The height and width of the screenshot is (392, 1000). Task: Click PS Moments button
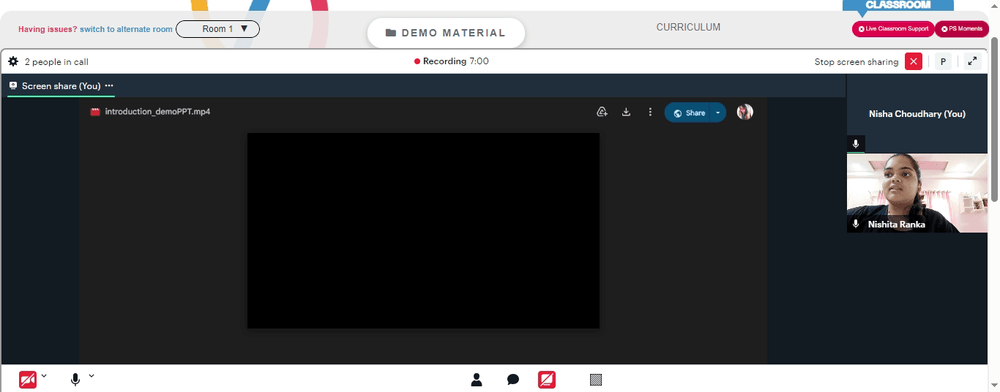962,29
